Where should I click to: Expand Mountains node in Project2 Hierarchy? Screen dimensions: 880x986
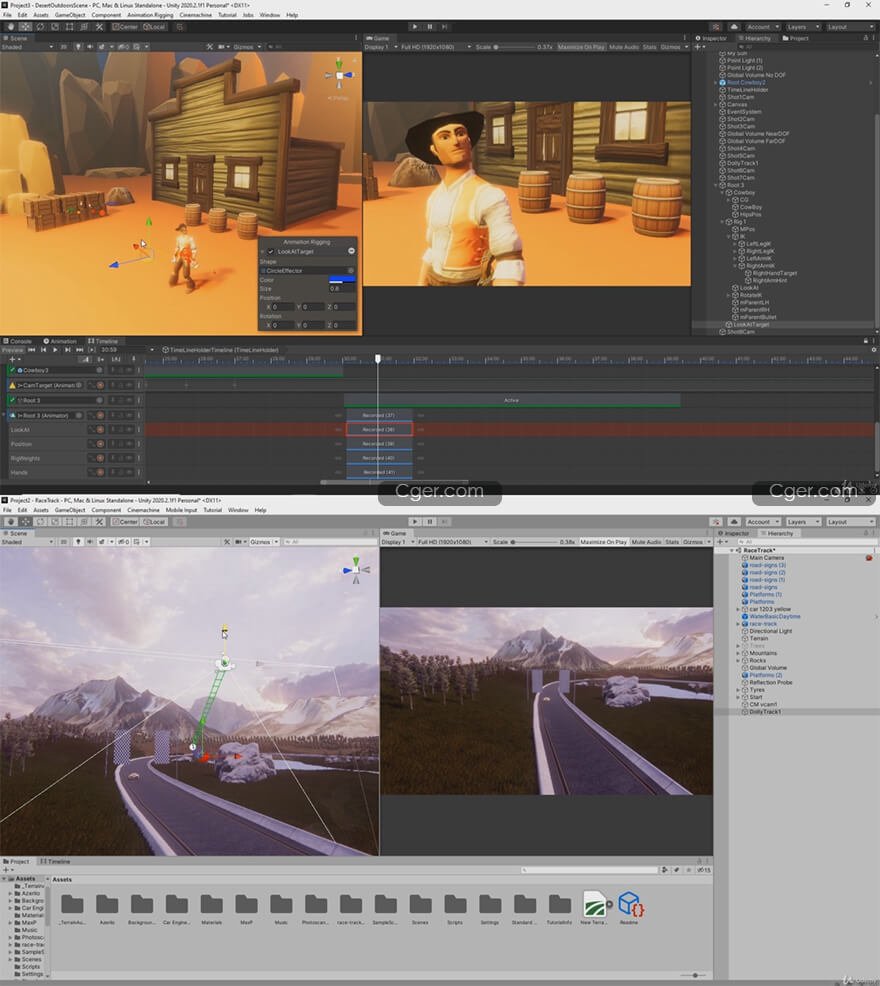tap(738, 653)
